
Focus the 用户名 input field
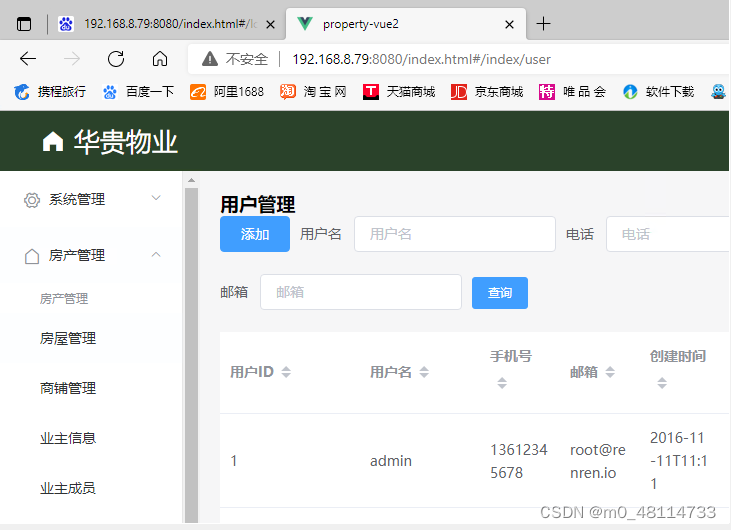(455, 234)
